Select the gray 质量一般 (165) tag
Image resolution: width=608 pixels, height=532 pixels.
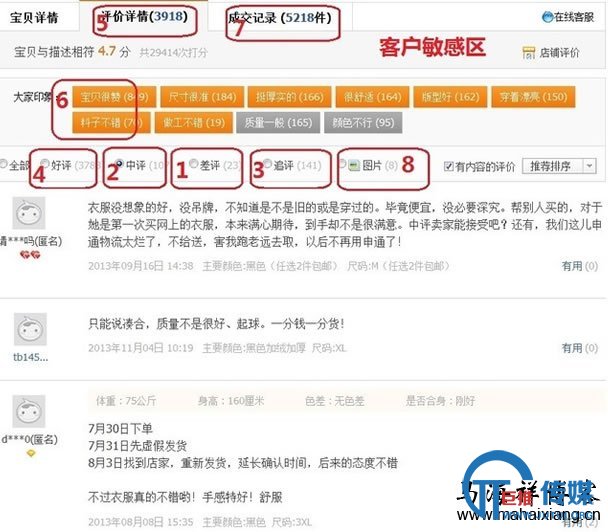click(x=278, y=123)
